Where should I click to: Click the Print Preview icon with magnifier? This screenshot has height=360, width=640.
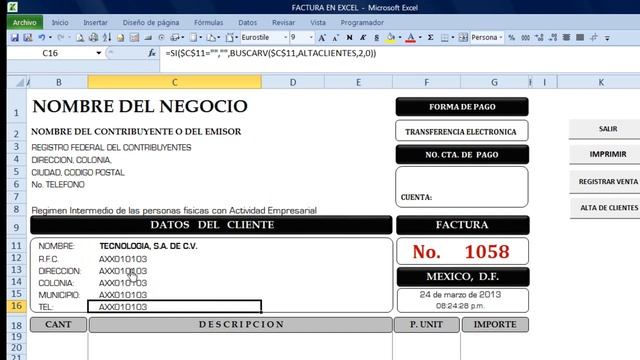[80, 38]
